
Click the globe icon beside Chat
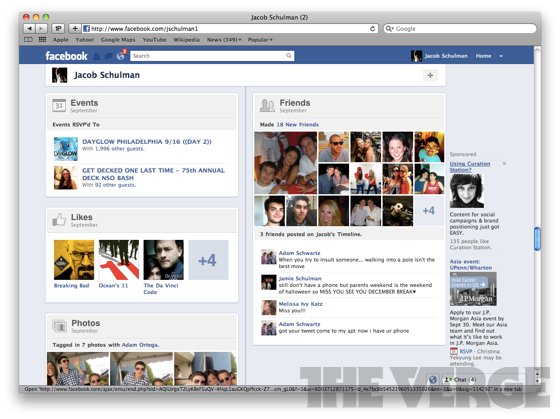tap(432, 380)
